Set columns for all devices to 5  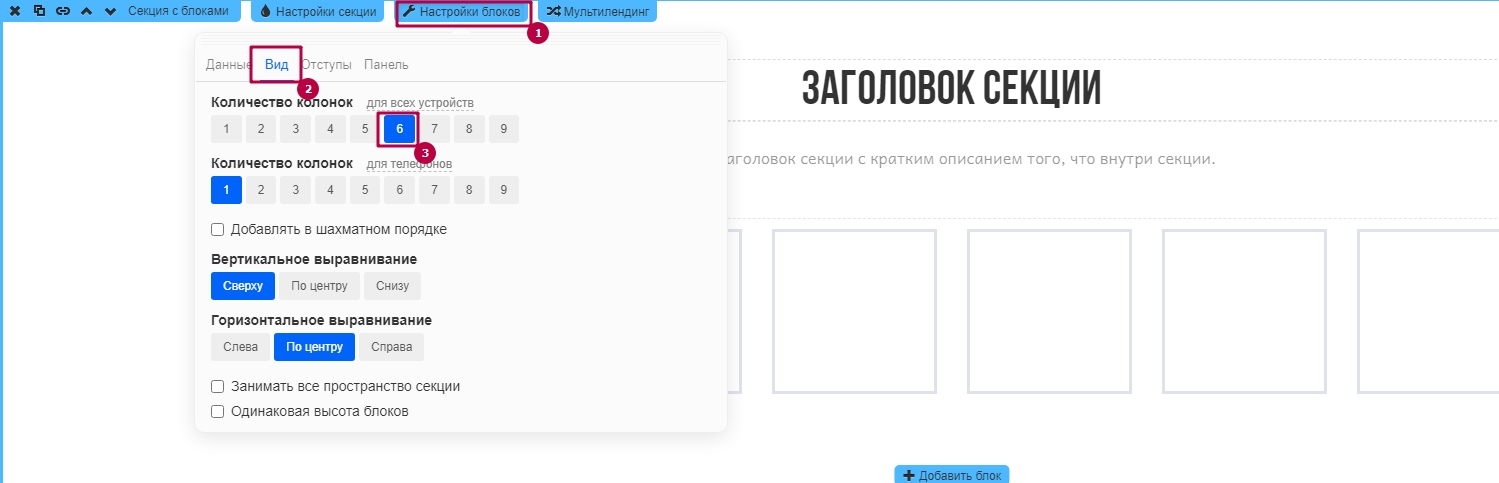click(x=365, y=129)
